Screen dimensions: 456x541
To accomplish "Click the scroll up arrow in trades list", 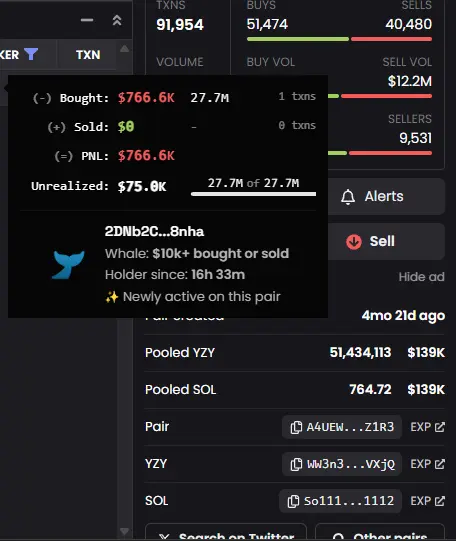I will point(125,49).
